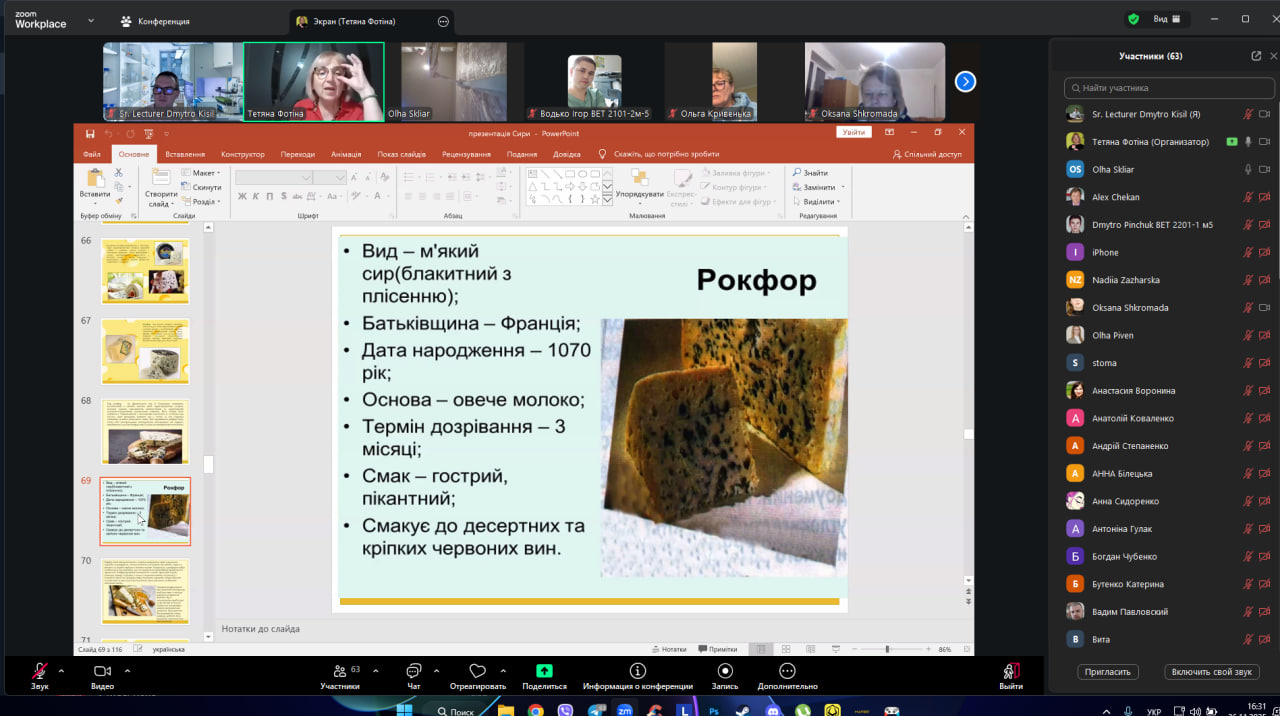Screen dimensions: 1280x716
Task: Click the green Share screen button
Action: point(544,671)
